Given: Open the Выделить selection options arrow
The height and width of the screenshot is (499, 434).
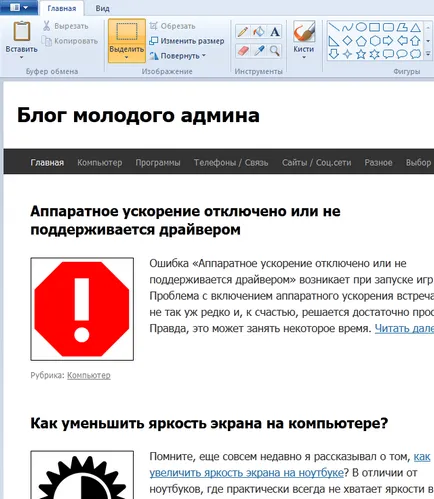Looking at the screenshot, I should point(127,58).
